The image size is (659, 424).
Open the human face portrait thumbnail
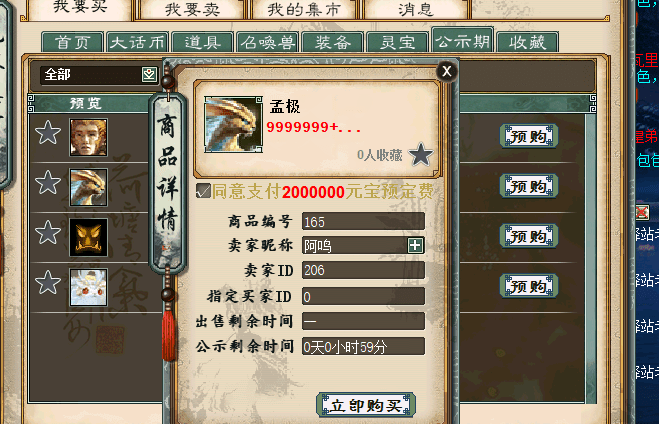click(88, 137)
